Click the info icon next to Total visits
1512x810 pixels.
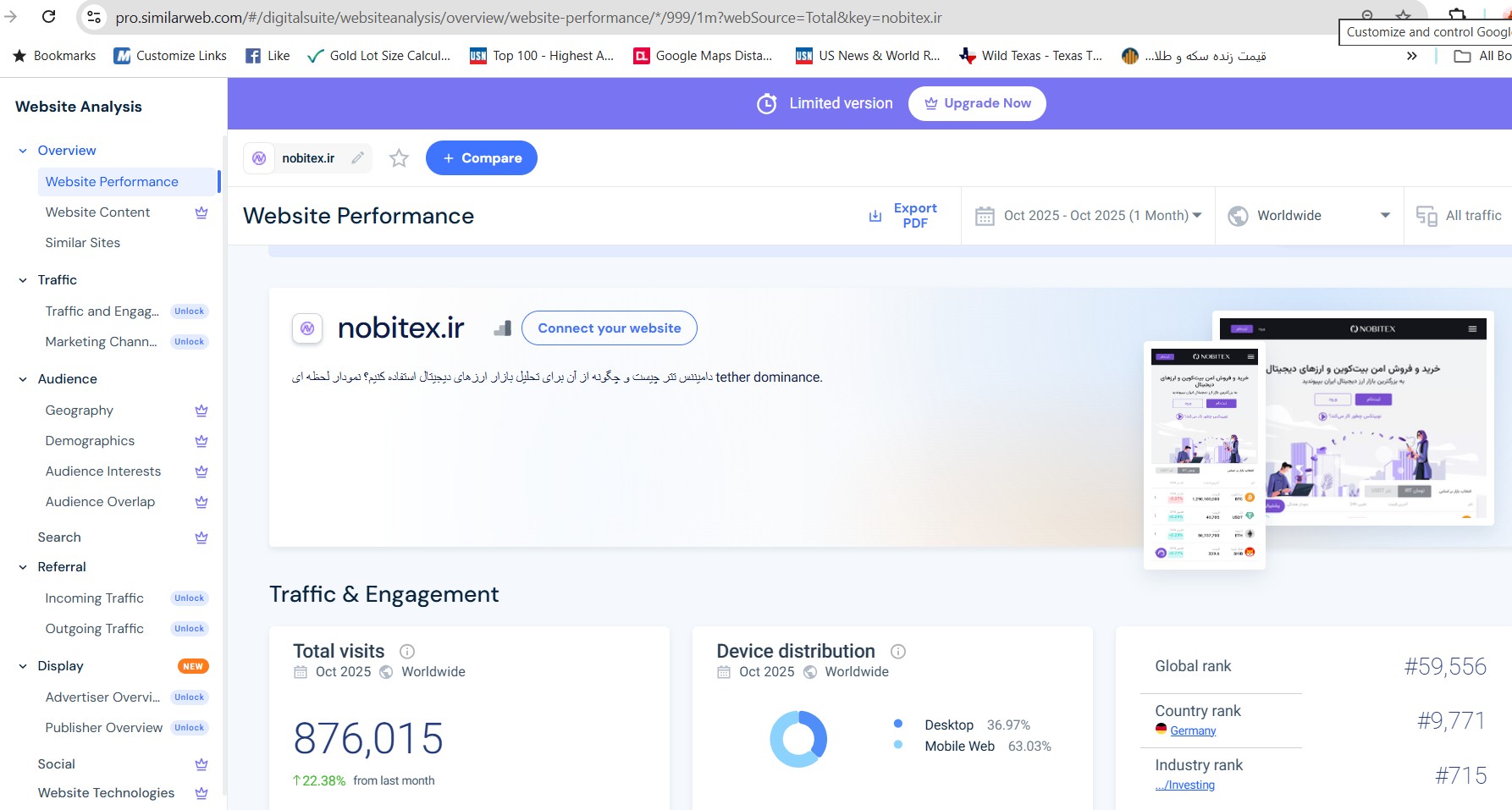(407, 651)
